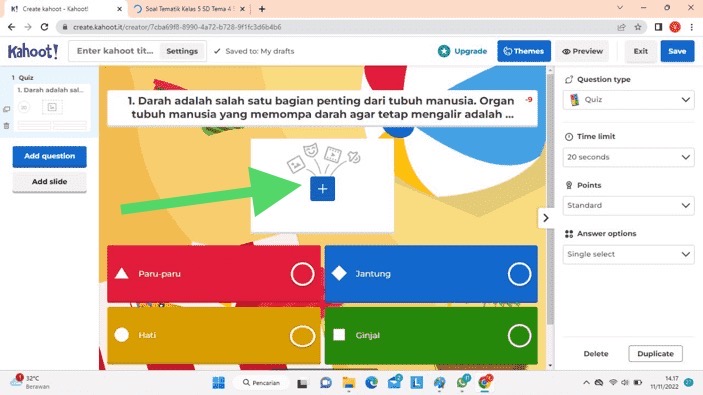Collapse the right panel with chevron arrow
This screenshot has width=703, height=395.
(x=546, y=218)
